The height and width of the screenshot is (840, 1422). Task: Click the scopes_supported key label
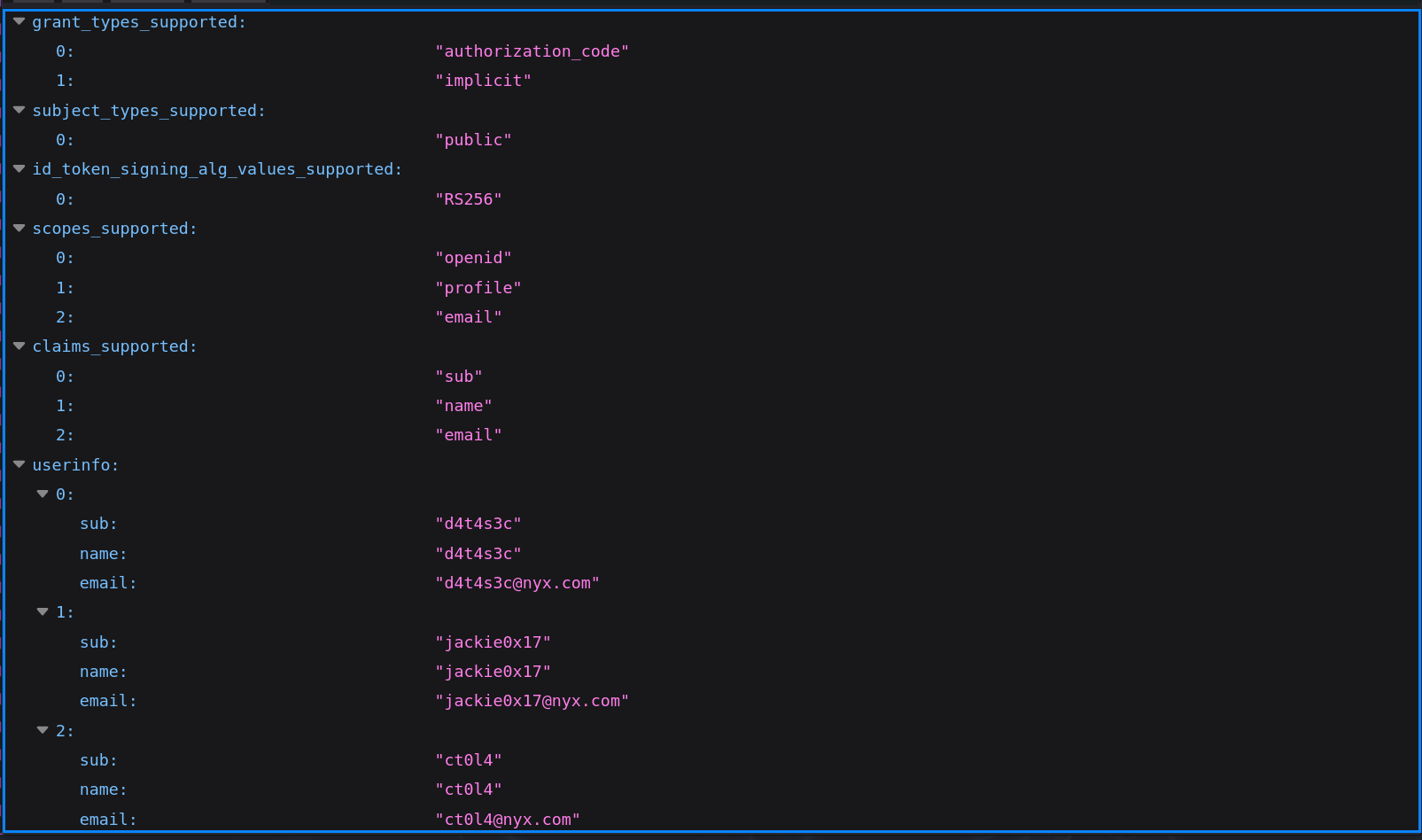[x=114, y=229]
